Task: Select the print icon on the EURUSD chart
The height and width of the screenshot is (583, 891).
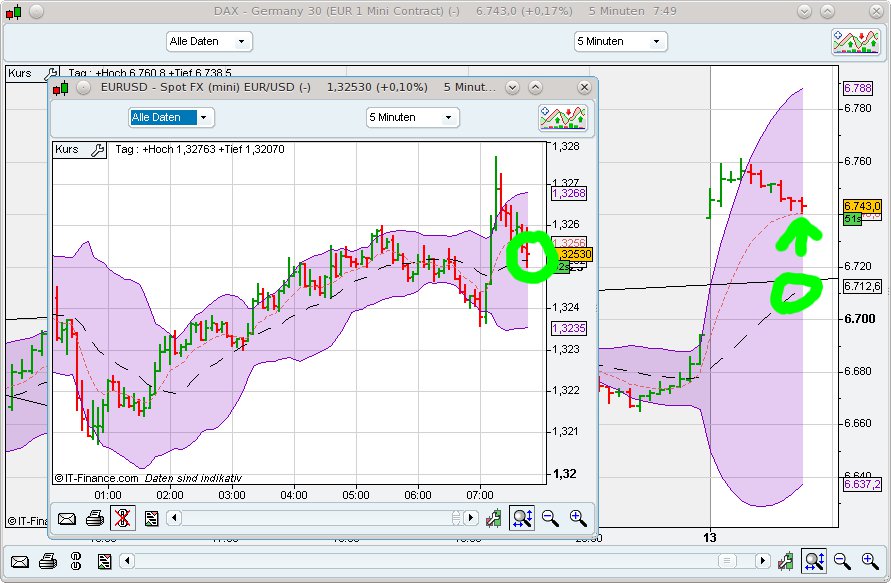Action: [94, 518]
